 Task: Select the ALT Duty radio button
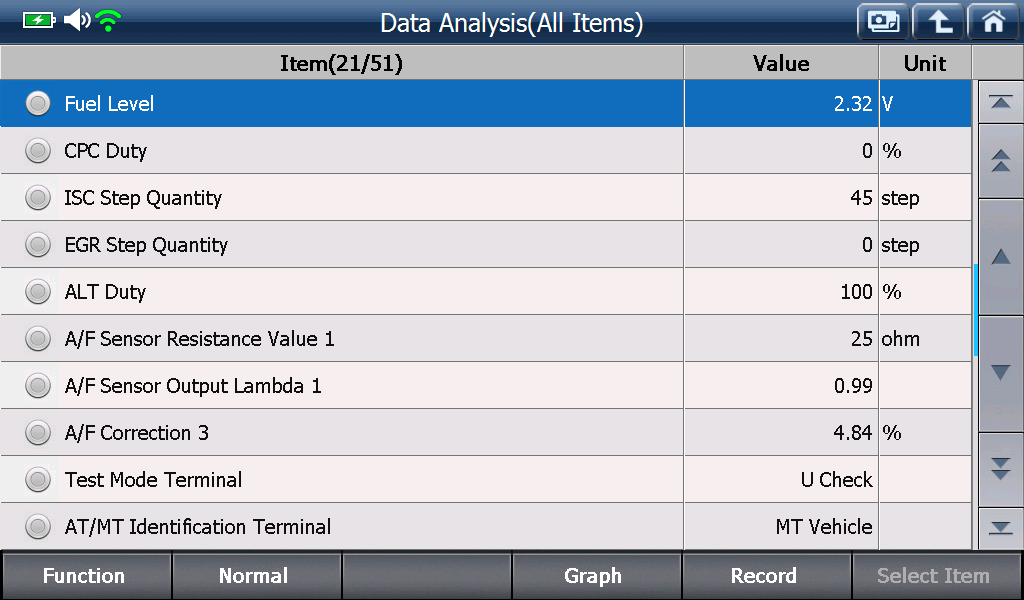point(38,291)
